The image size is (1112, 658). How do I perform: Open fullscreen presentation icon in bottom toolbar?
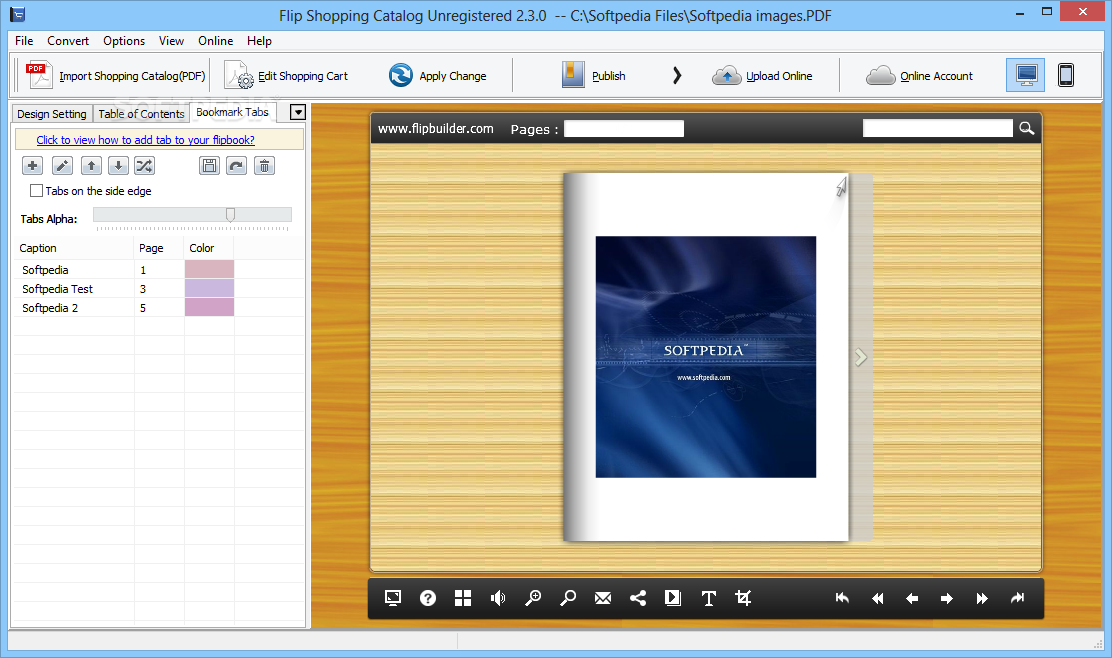[393, 598]
